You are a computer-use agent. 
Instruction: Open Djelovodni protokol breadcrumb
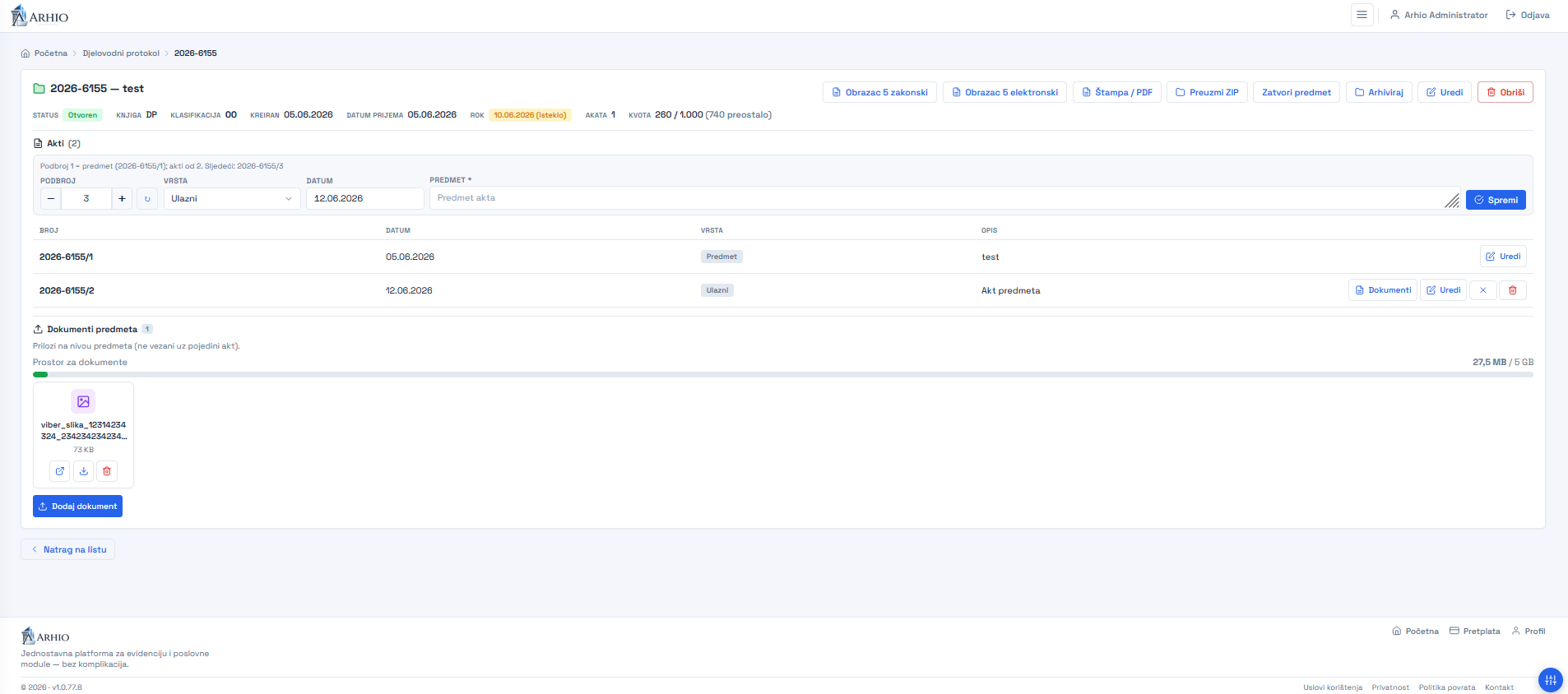(121, 53)
